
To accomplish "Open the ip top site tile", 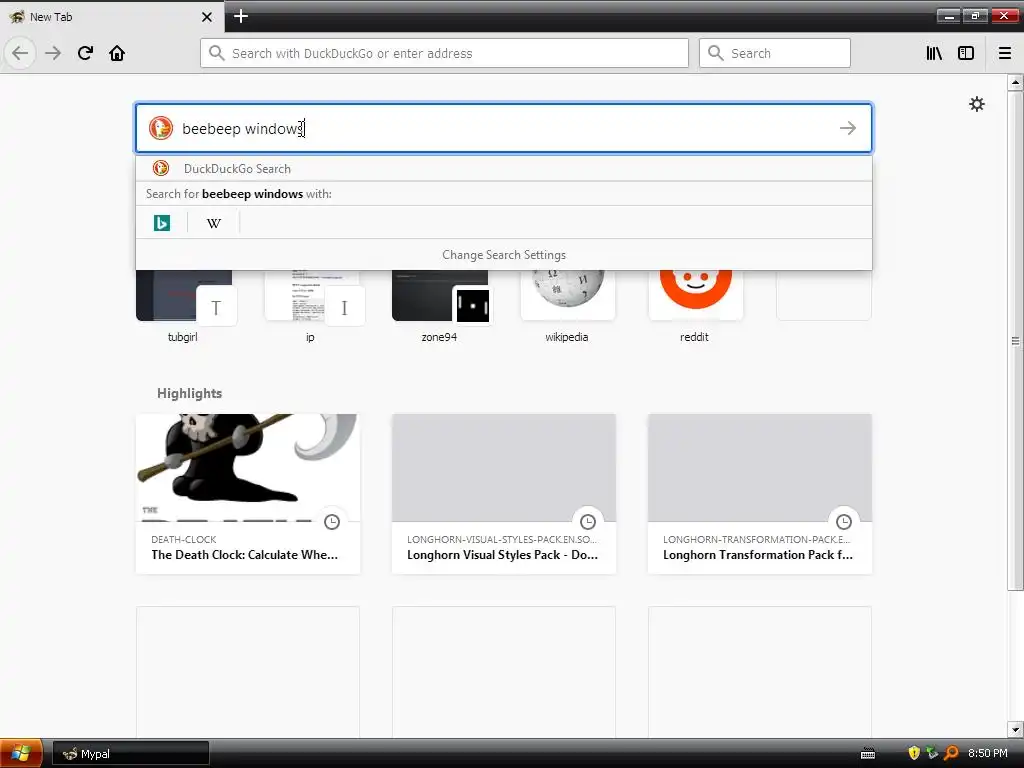I will pyautogui.click(x=312, y=307).
